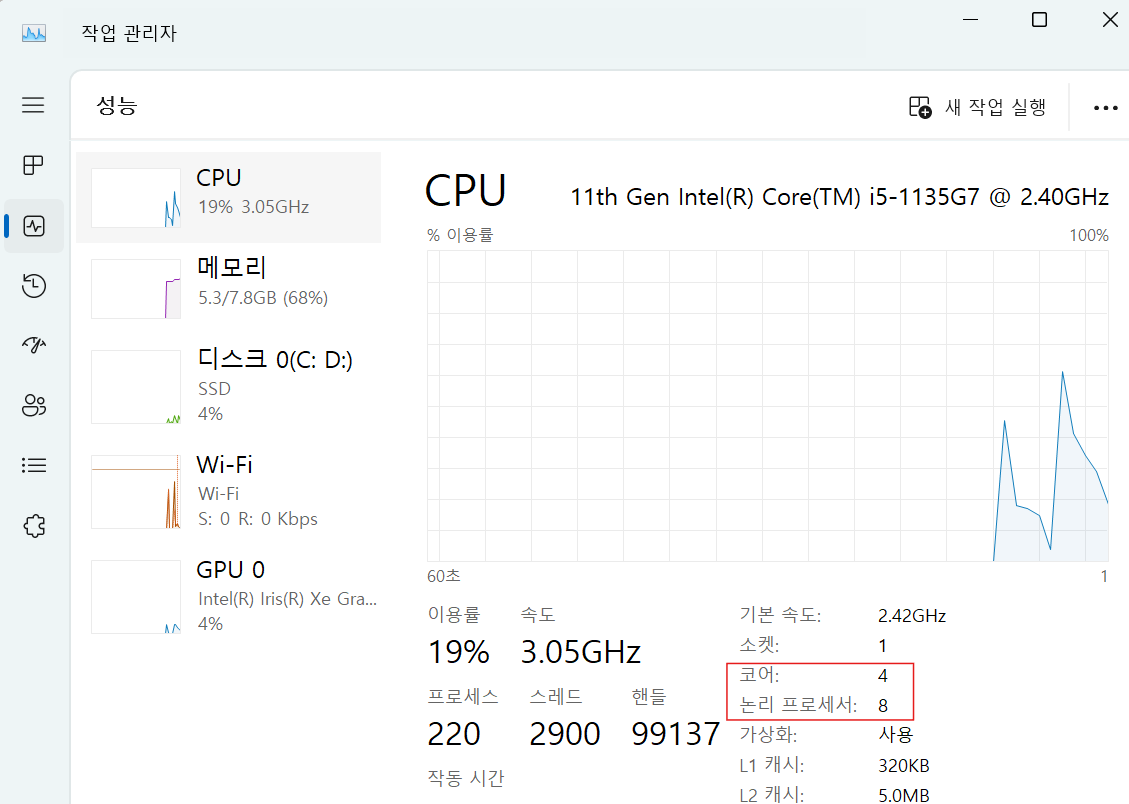This screenshot has height=804, width=1129.
Task: Click the 새 작업 실행 button
Action: click(977, 107)
